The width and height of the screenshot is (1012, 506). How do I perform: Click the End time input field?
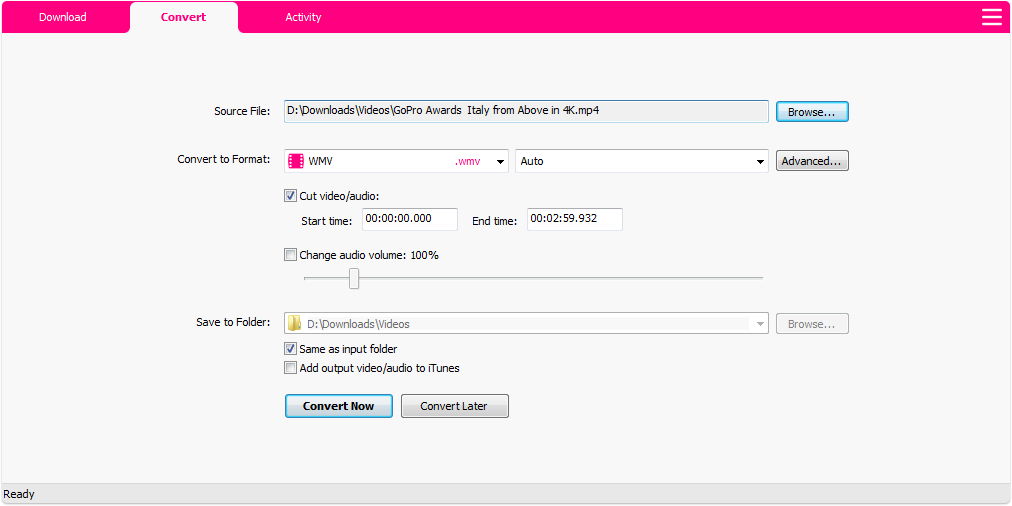click(x=574, y=219)
